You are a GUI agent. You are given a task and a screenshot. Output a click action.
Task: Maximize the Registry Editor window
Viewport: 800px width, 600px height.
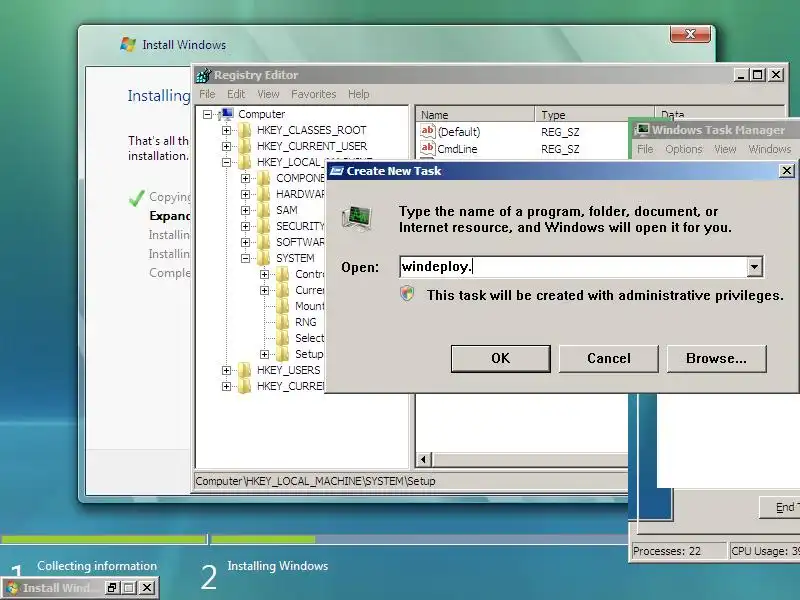[758, 75]
